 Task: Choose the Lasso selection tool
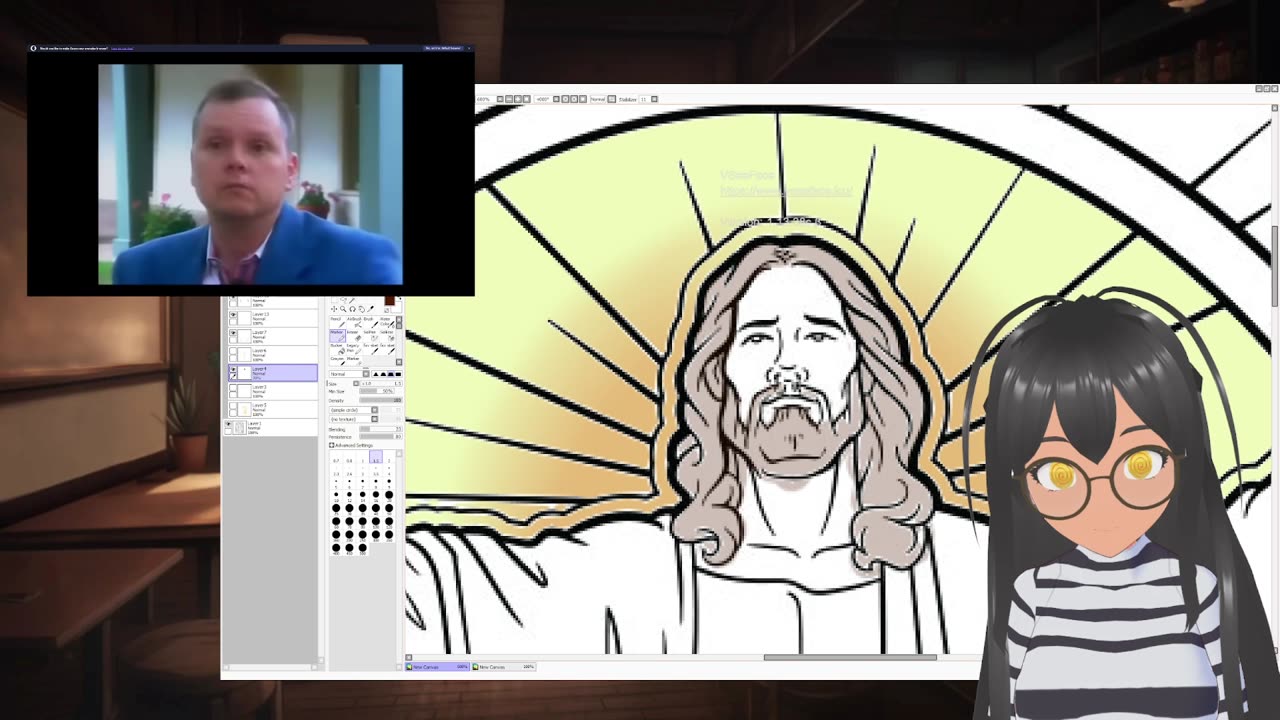pyautogui.click(x=343, y=299)
